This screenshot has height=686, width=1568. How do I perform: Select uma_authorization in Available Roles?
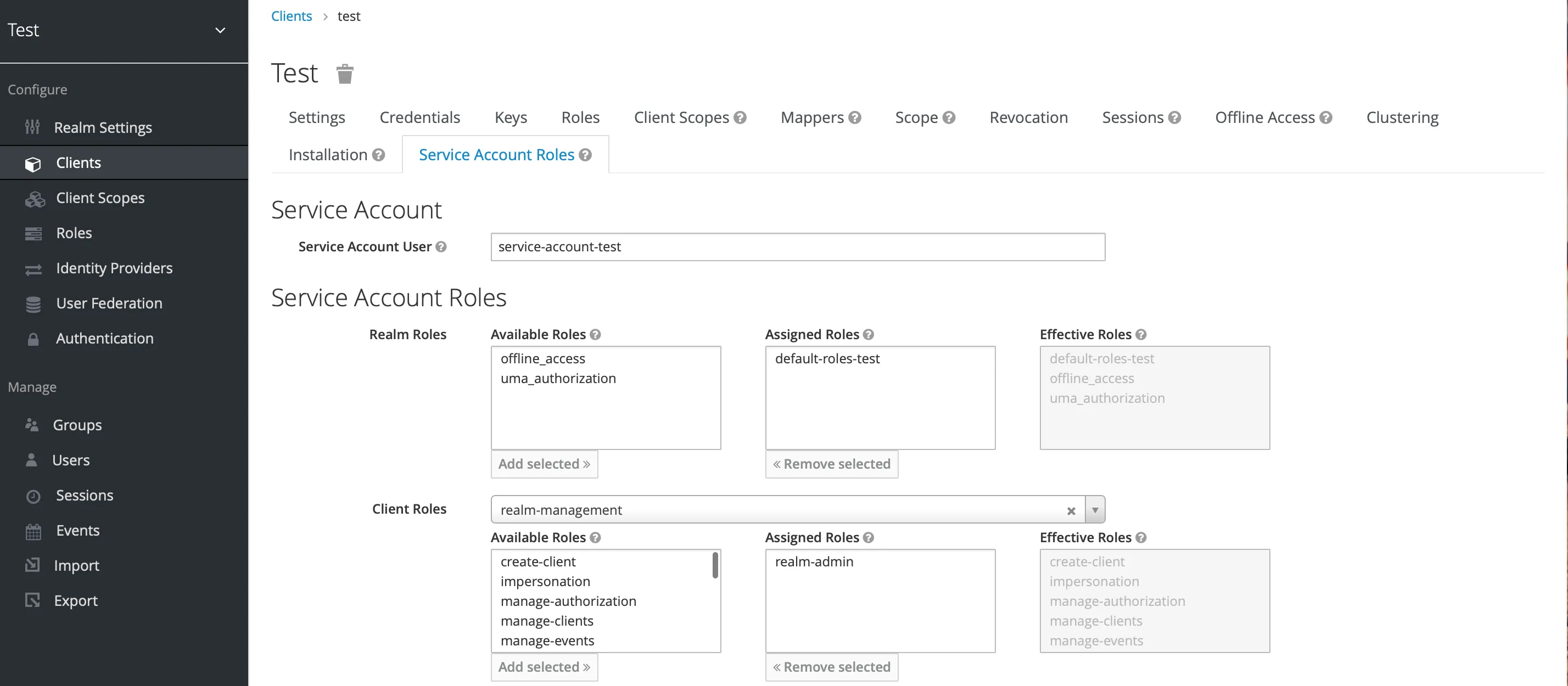tap(558, 379)
